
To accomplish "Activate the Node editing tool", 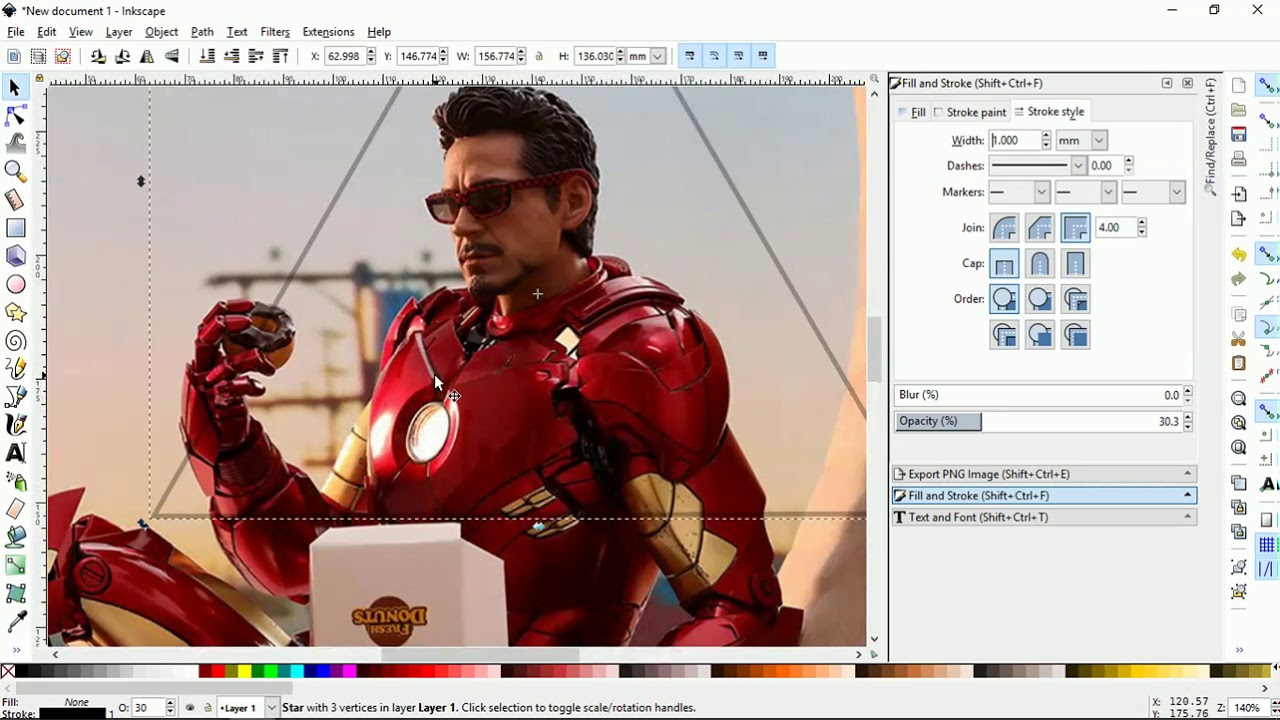I will coord(15,116).
